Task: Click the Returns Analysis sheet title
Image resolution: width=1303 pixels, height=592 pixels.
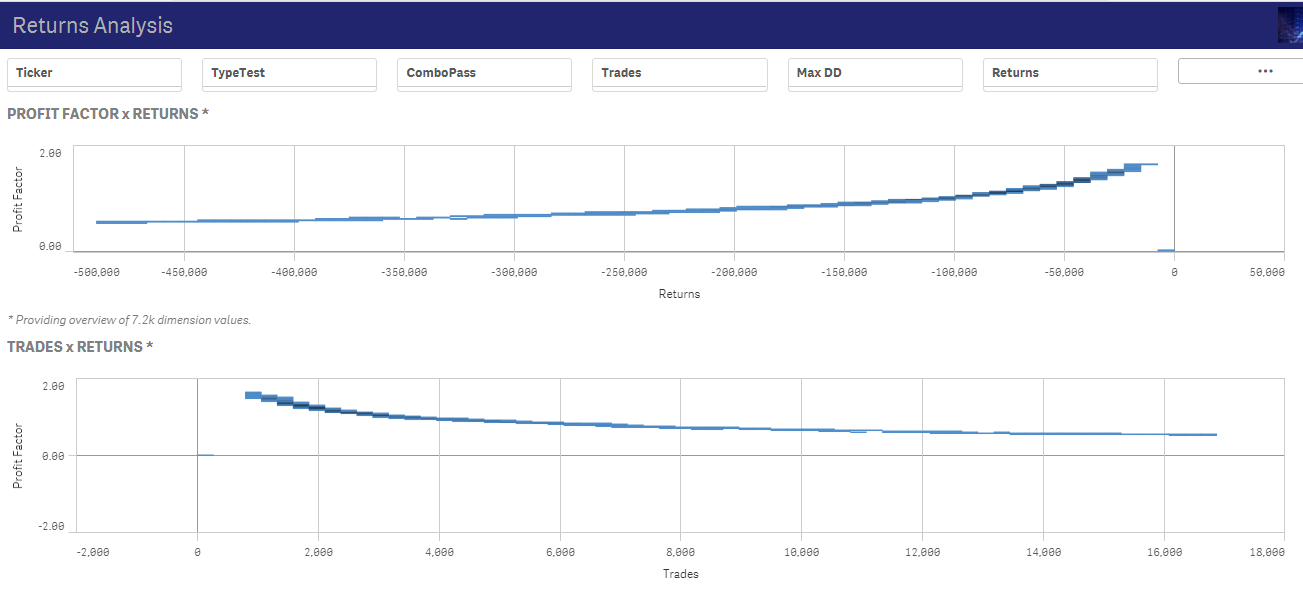Action: click(93, 26)
